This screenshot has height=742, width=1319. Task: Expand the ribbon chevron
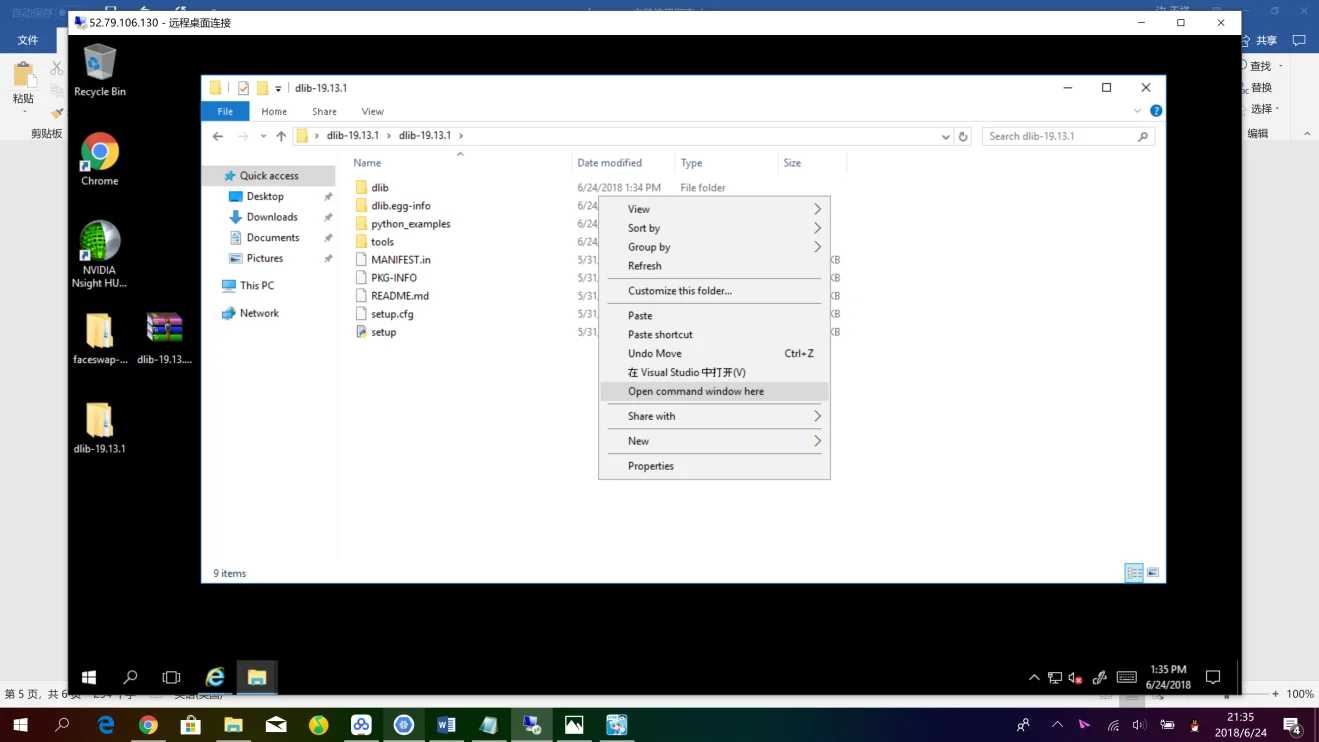pos(1137,111)
